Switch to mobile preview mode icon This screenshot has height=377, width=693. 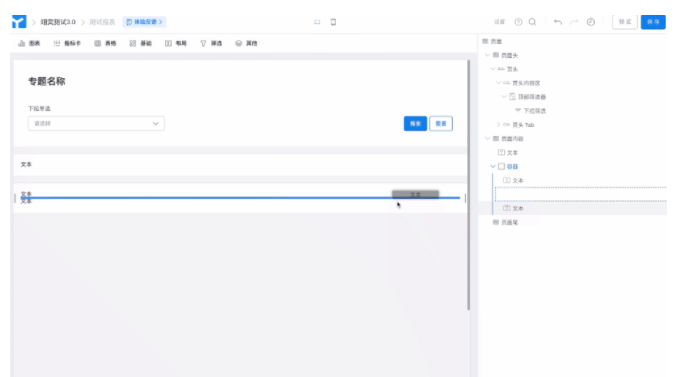[333, 22]
